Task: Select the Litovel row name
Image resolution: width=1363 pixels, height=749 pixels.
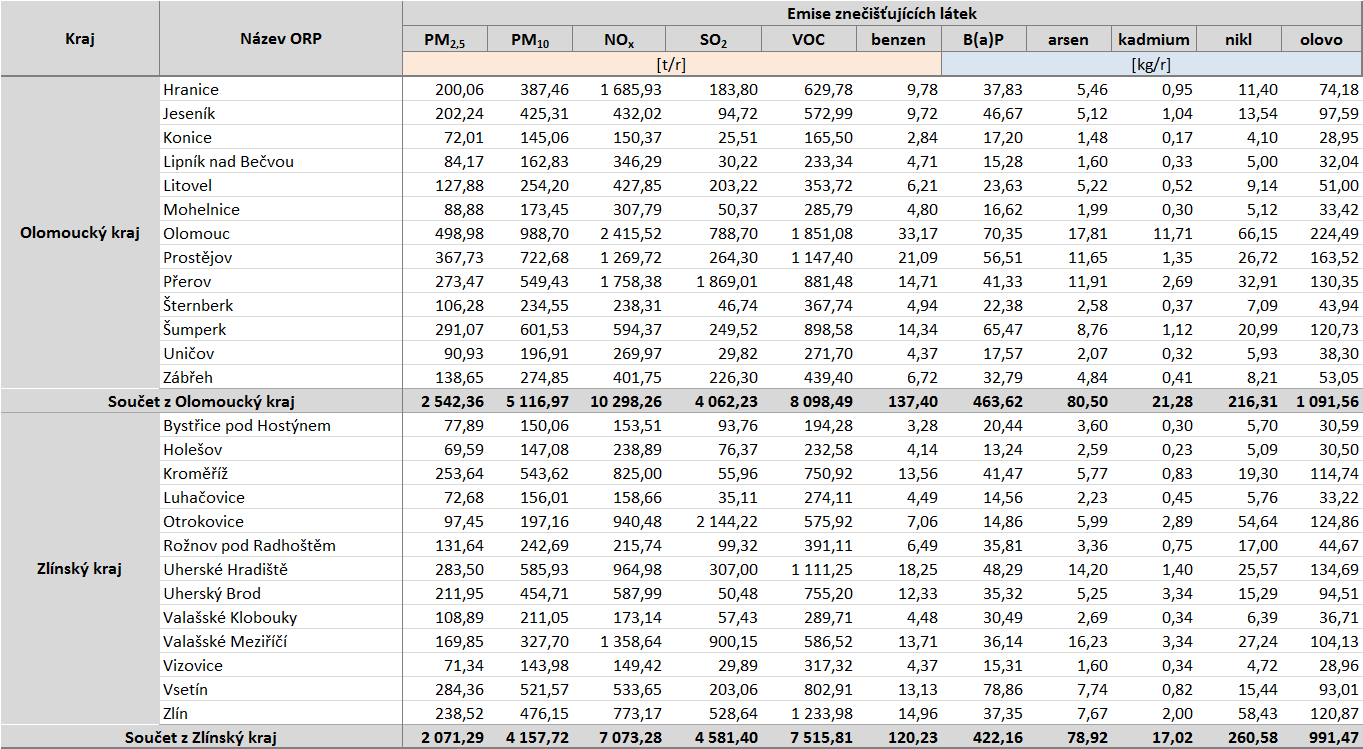Action: pos(189,185)
